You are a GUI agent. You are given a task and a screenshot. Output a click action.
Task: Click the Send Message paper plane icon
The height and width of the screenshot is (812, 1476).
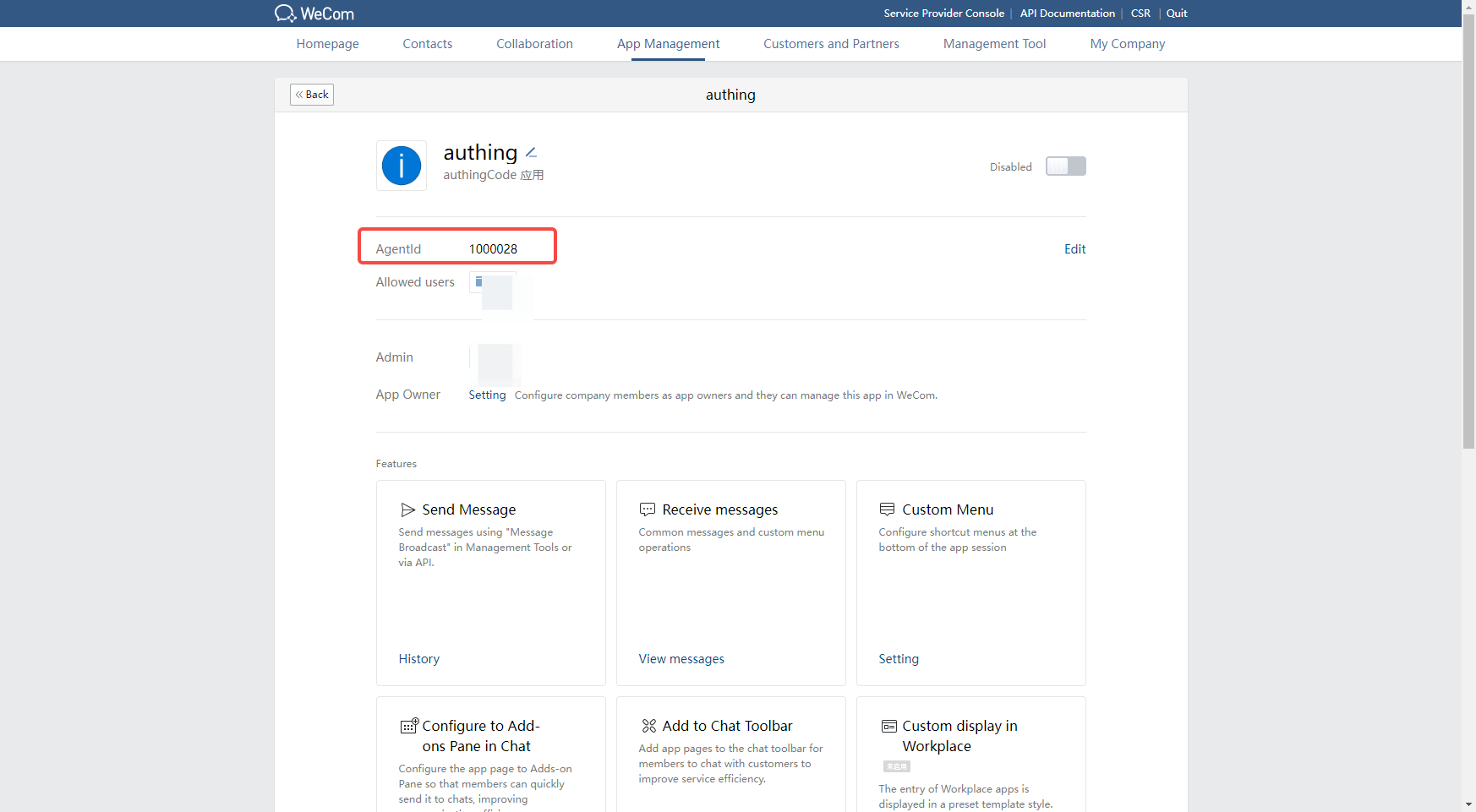pyautogui.click(x=408, y=510)
